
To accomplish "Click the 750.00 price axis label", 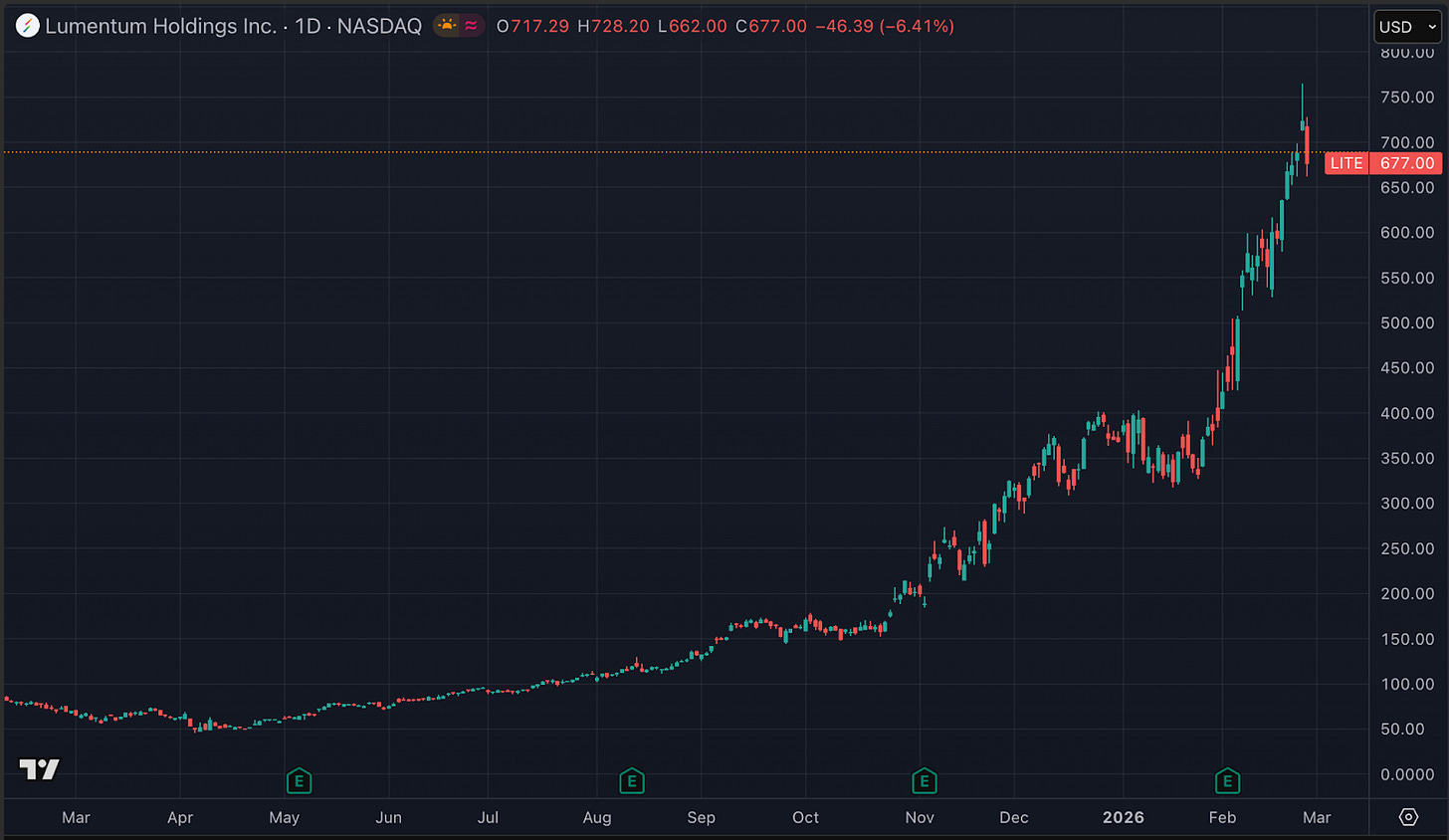I will tap(1407, 98).
